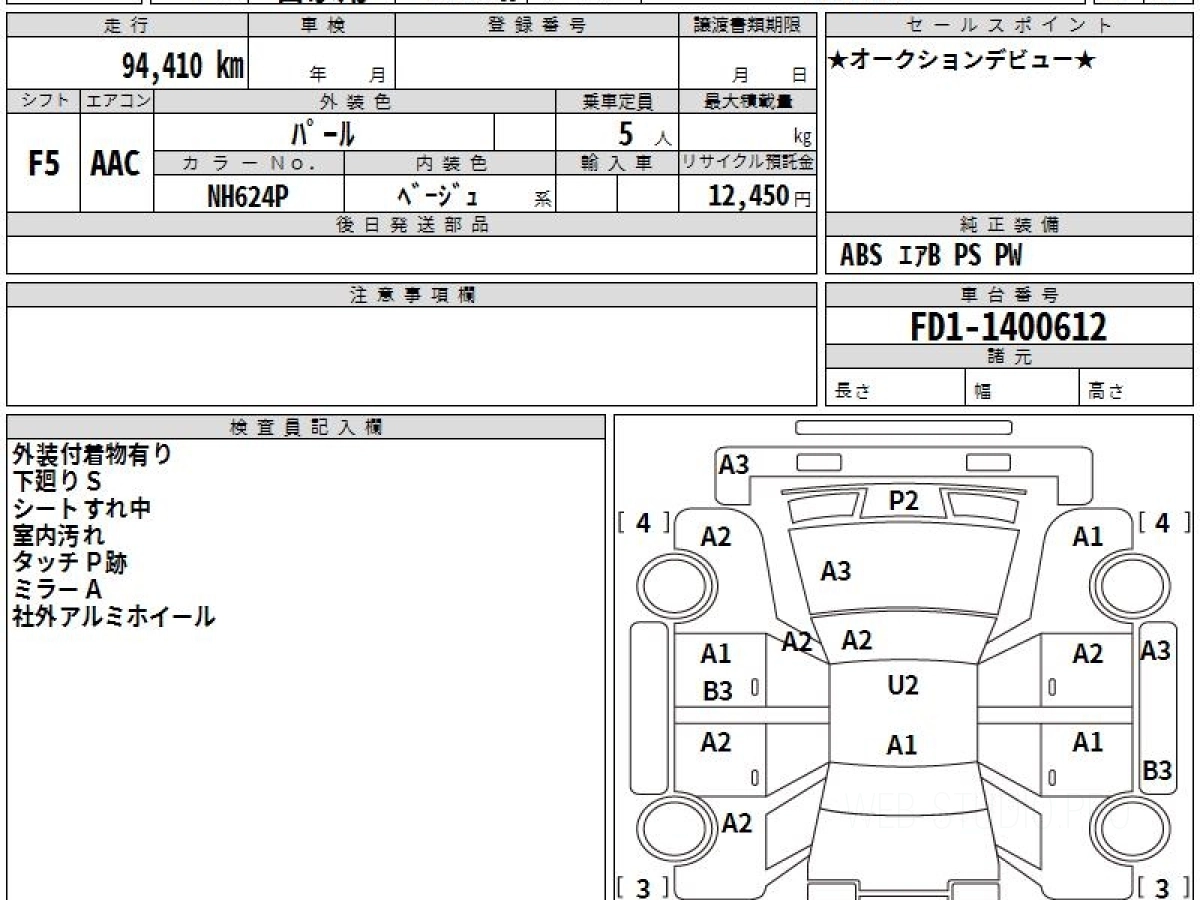The height and width of the screenshot is (900, 1200).
Task: Select the 外装色 header
Action: 355,101
